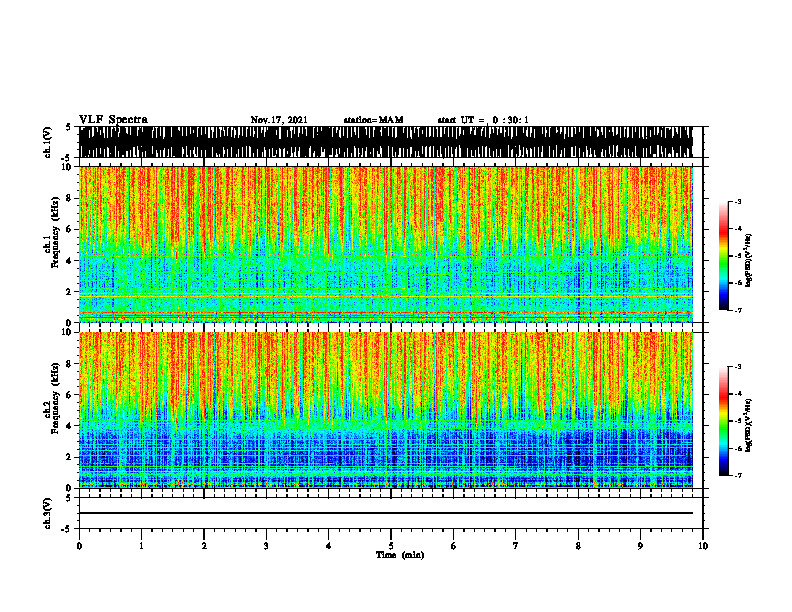This screenshot has width=792, height=612.
Task: Click inside the ch.1 spectrogram panel
Action: (x=385, y=244)
